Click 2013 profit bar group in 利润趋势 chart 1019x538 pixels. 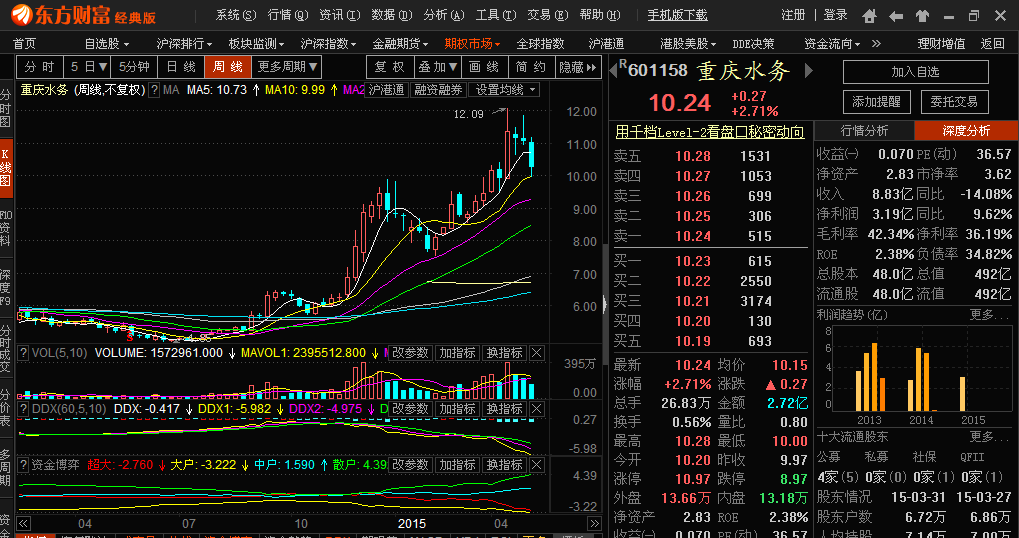click(870, 378)
